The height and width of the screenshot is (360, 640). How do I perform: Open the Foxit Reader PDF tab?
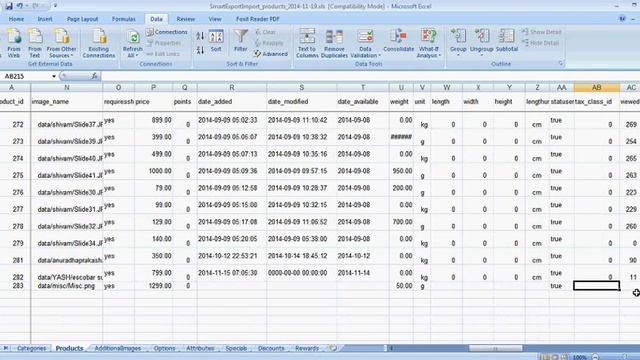258,19
